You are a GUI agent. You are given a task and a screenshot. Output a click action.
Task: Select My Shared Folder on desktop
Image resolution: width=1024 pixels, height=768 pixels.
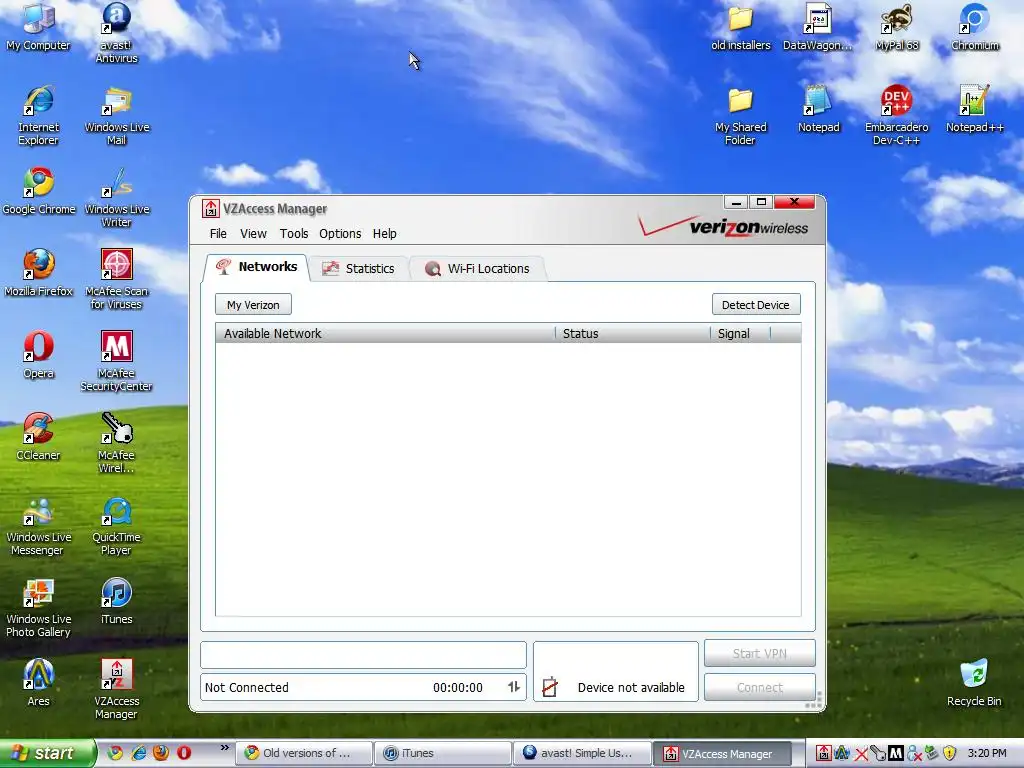click(x=741, y=116)
